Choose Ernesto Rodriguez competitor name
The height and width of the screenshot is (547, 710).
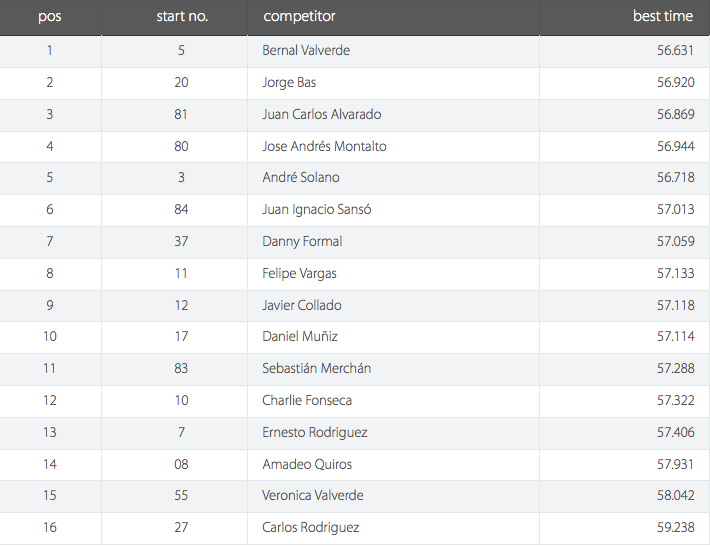315,432
